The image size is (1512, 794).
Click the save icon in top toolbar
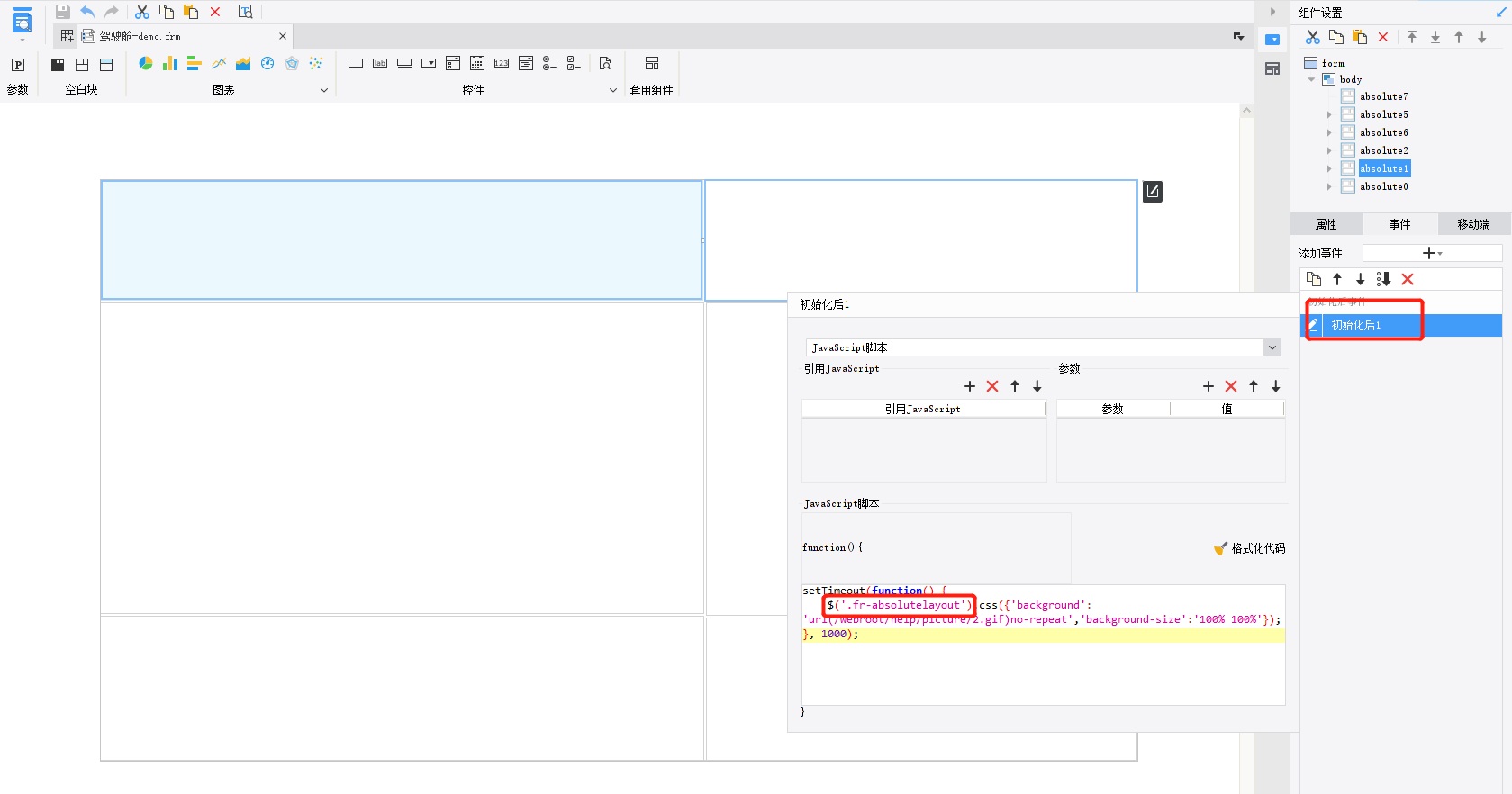pyautogui.click(x=62, y=12)
